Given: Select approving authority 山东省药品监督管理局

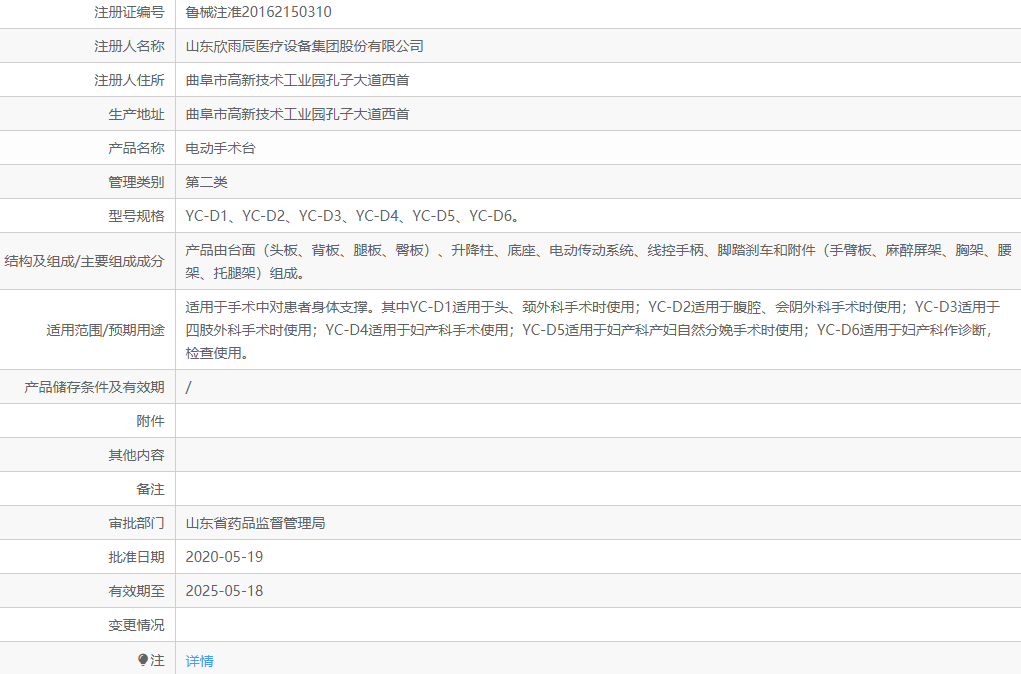Looking at the screenshot, I should (255, 523).
